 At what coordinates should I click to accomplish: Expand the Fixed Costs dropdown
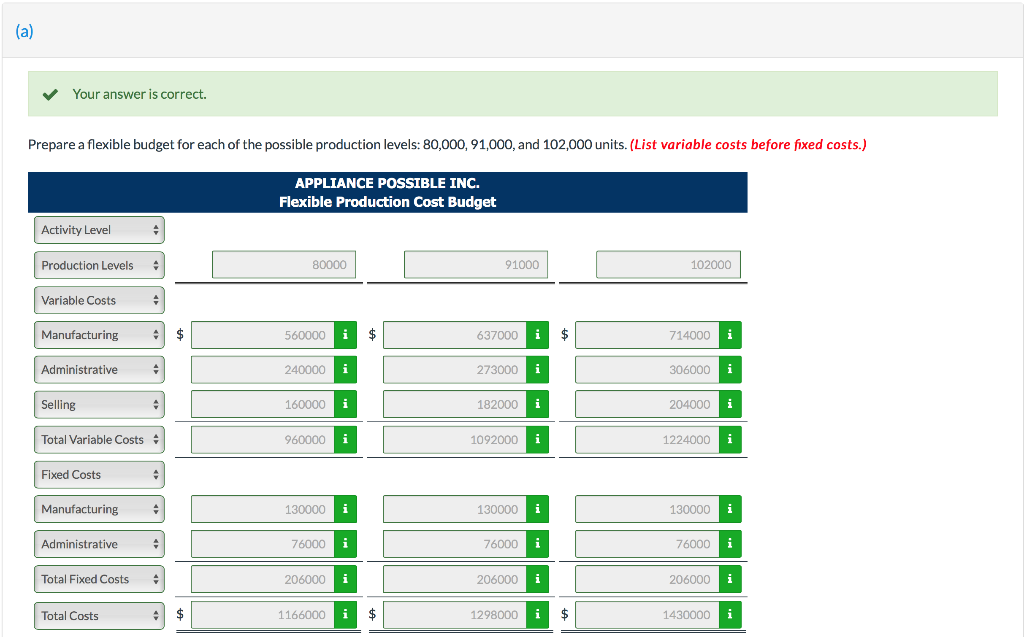[x=99, y=474]
